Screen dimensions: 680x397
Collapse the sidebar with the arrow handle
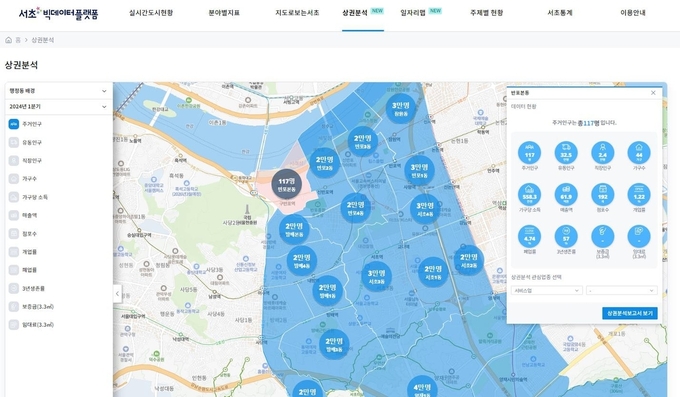118,294
